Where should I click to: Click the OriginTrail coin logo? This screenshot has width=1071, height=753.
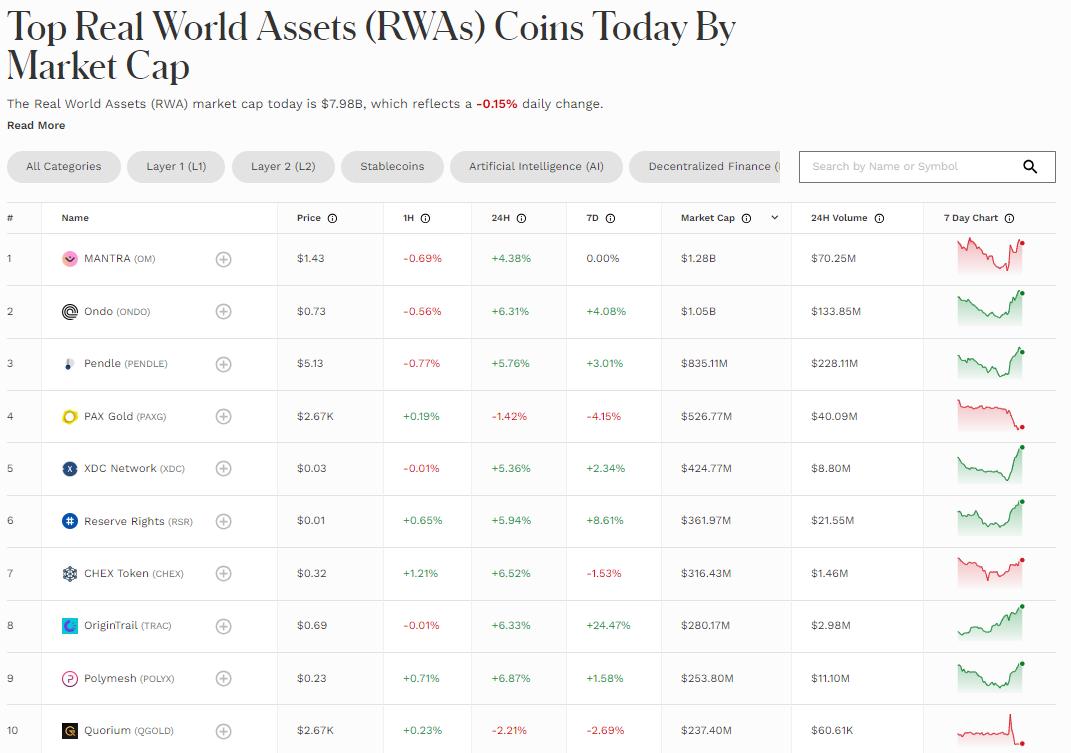pyautogui.click(x=70, y=626)
